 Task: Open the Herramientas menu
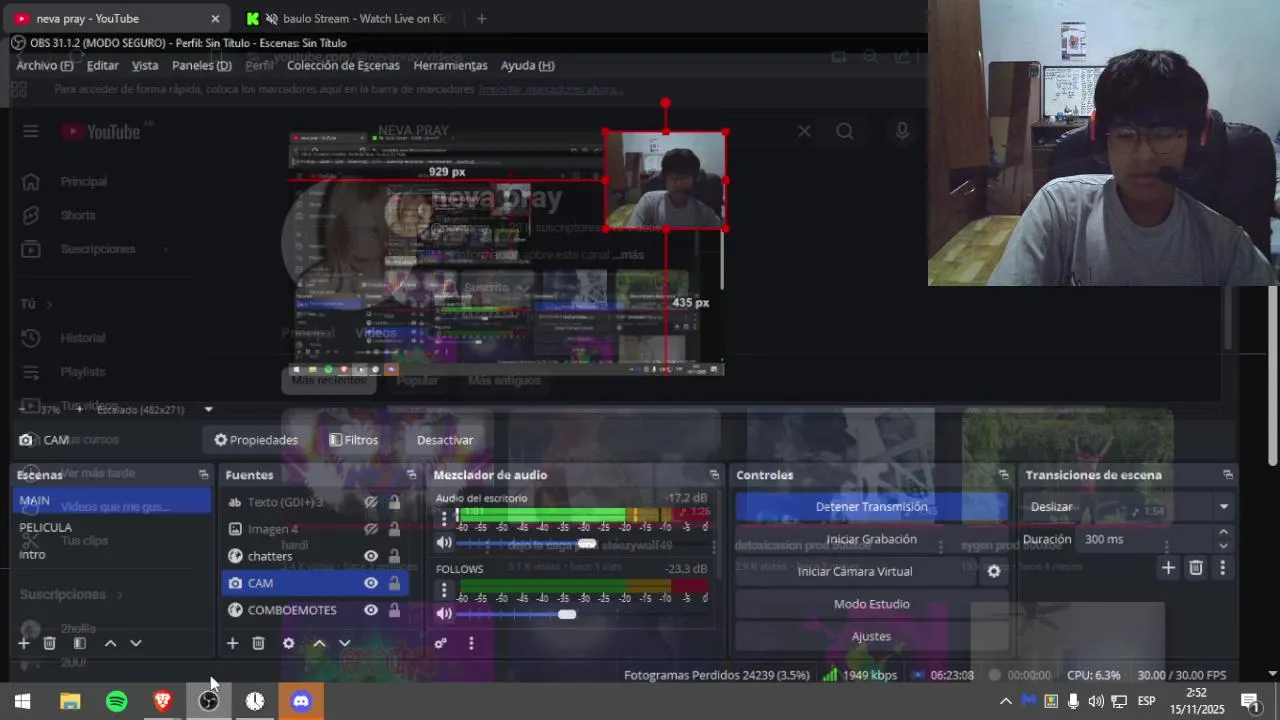pyautogui.click(x=451, y=65)
